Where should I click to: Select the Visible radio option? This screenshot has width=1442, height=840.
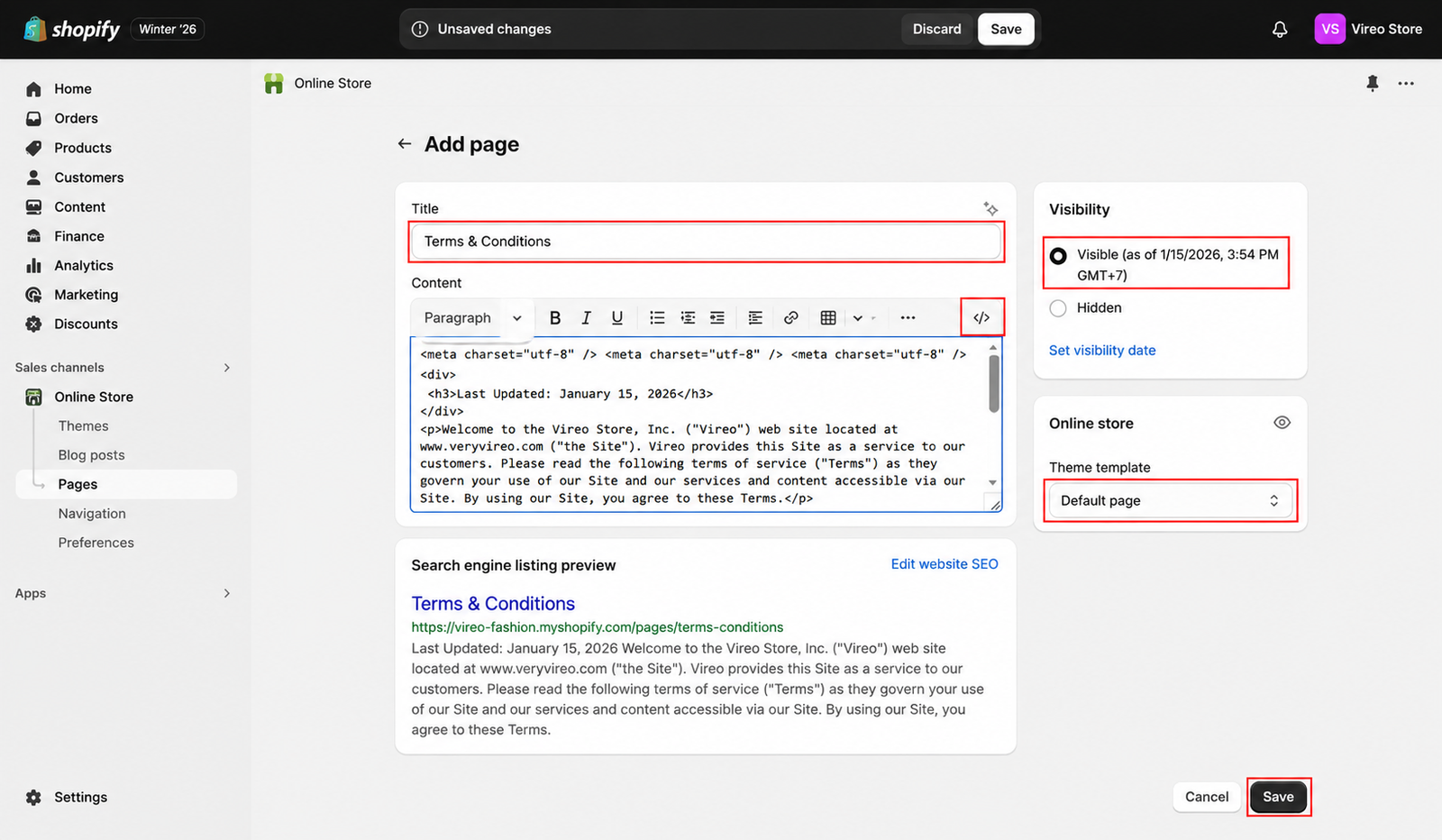(x=1058, y=256)
